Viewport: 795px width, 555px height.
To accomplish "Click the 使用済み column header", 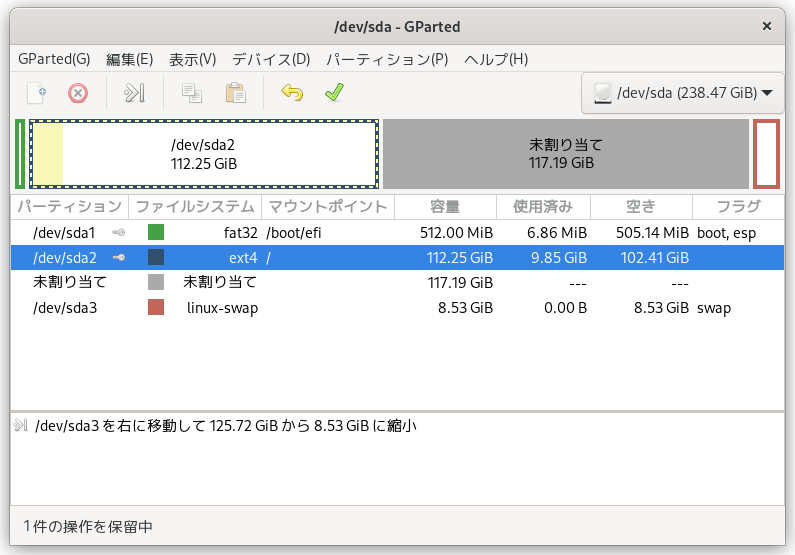I will [543, 206].
